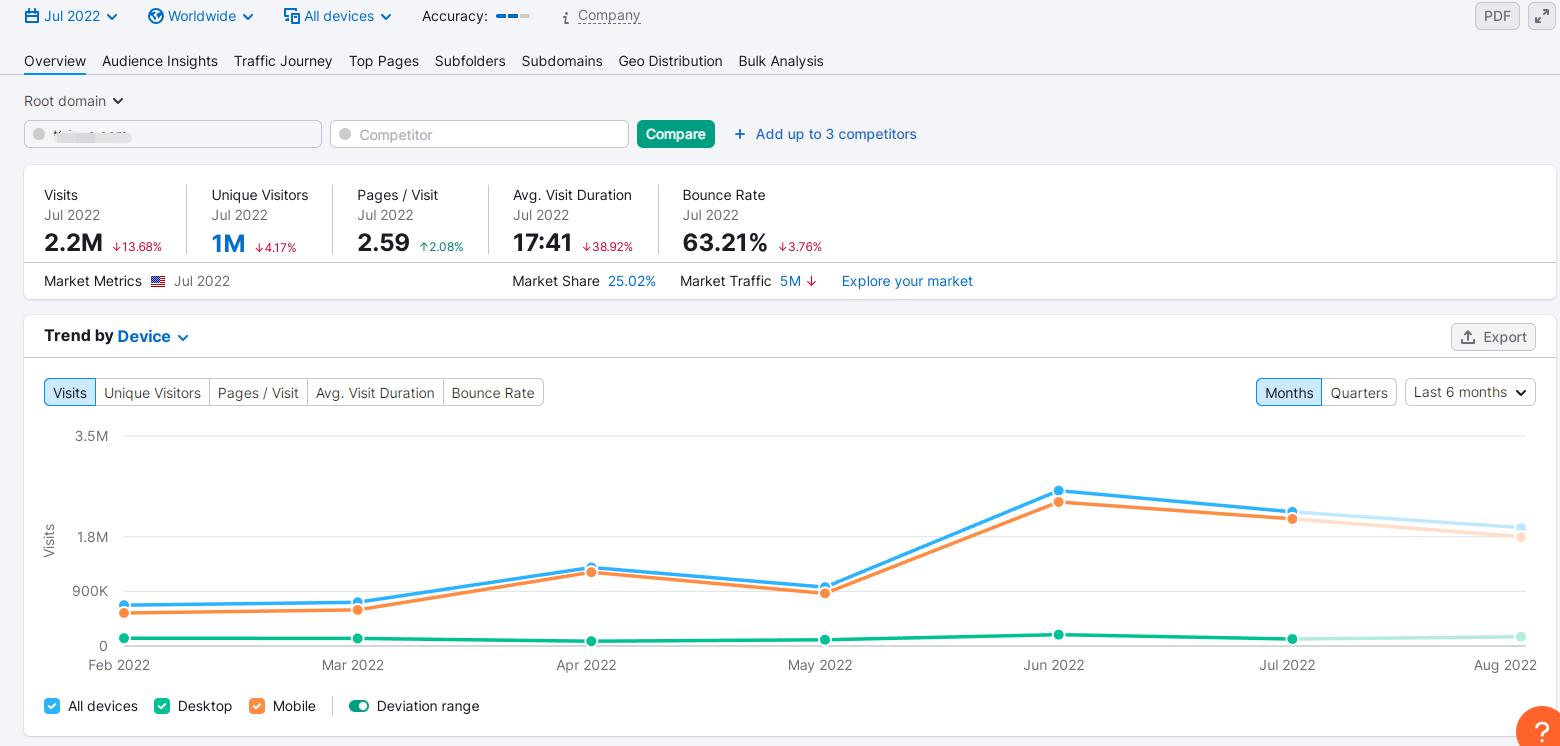Uncheck the Desktop series checkbox

tap(162, 706)
